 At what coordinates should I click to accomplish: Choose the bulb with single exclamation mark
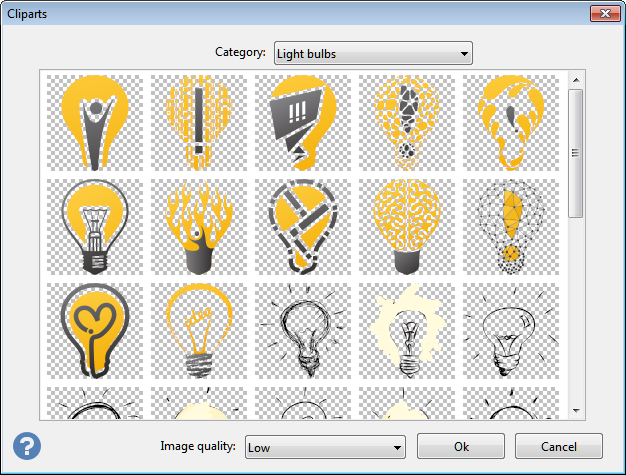click(199, 123)
